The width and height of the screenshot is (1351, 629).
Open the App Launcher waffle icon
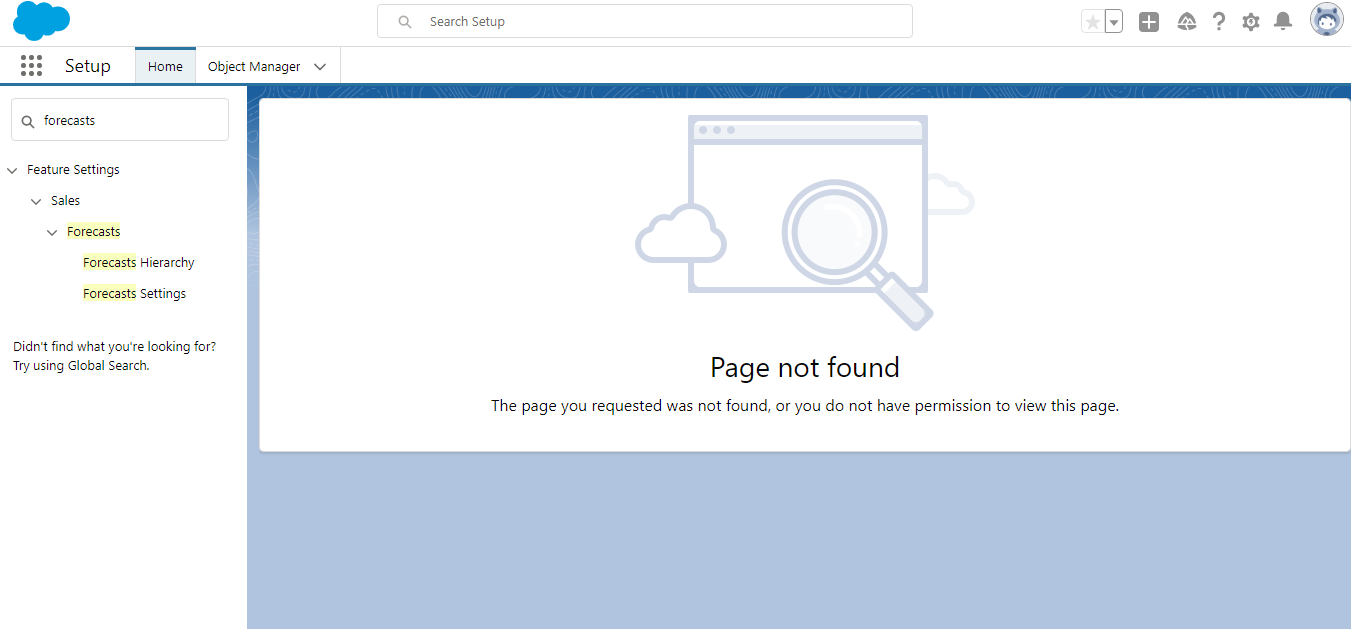(x=31, y=65)
